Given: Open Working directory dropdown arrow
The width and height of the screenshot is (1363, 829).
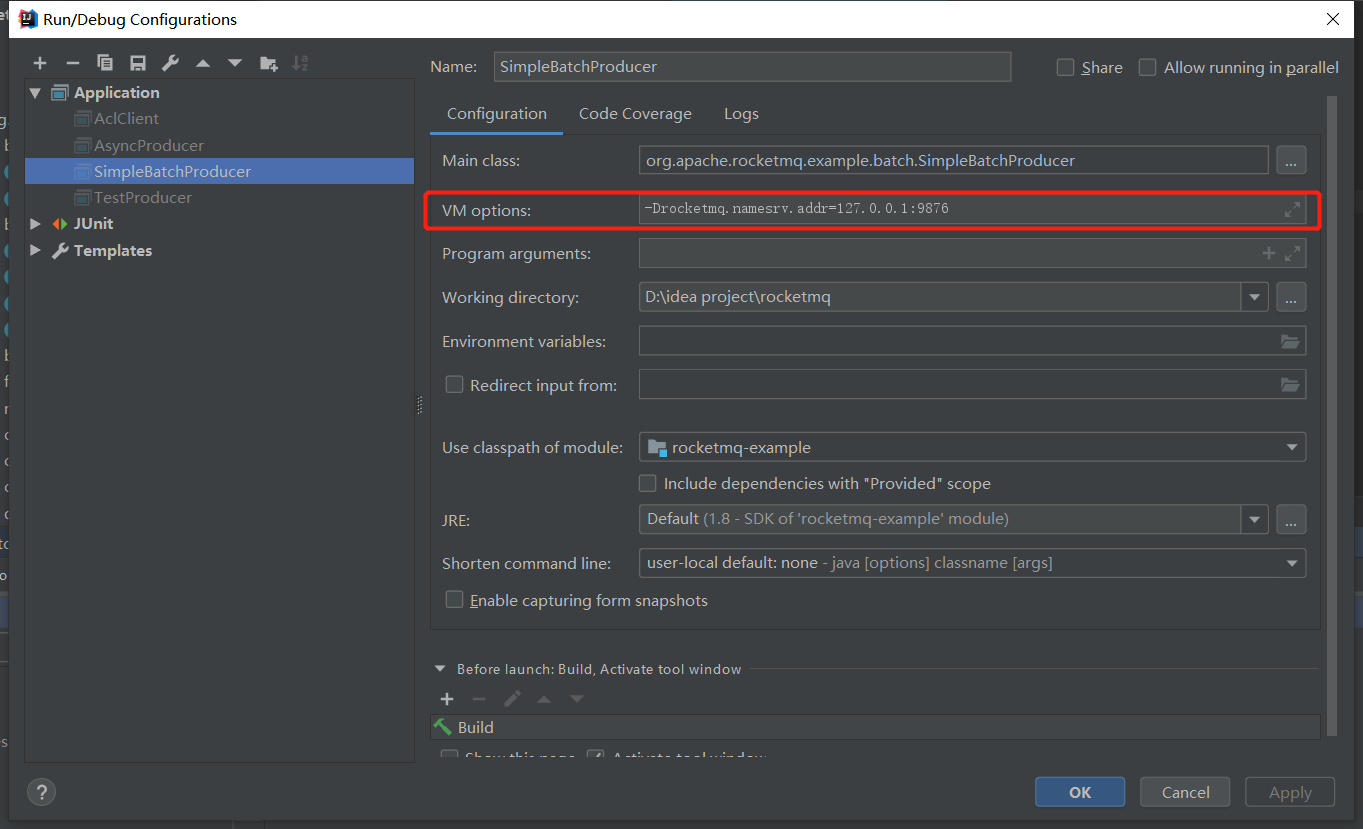Looking at the screenshot, I should (x=1255, y=297).
